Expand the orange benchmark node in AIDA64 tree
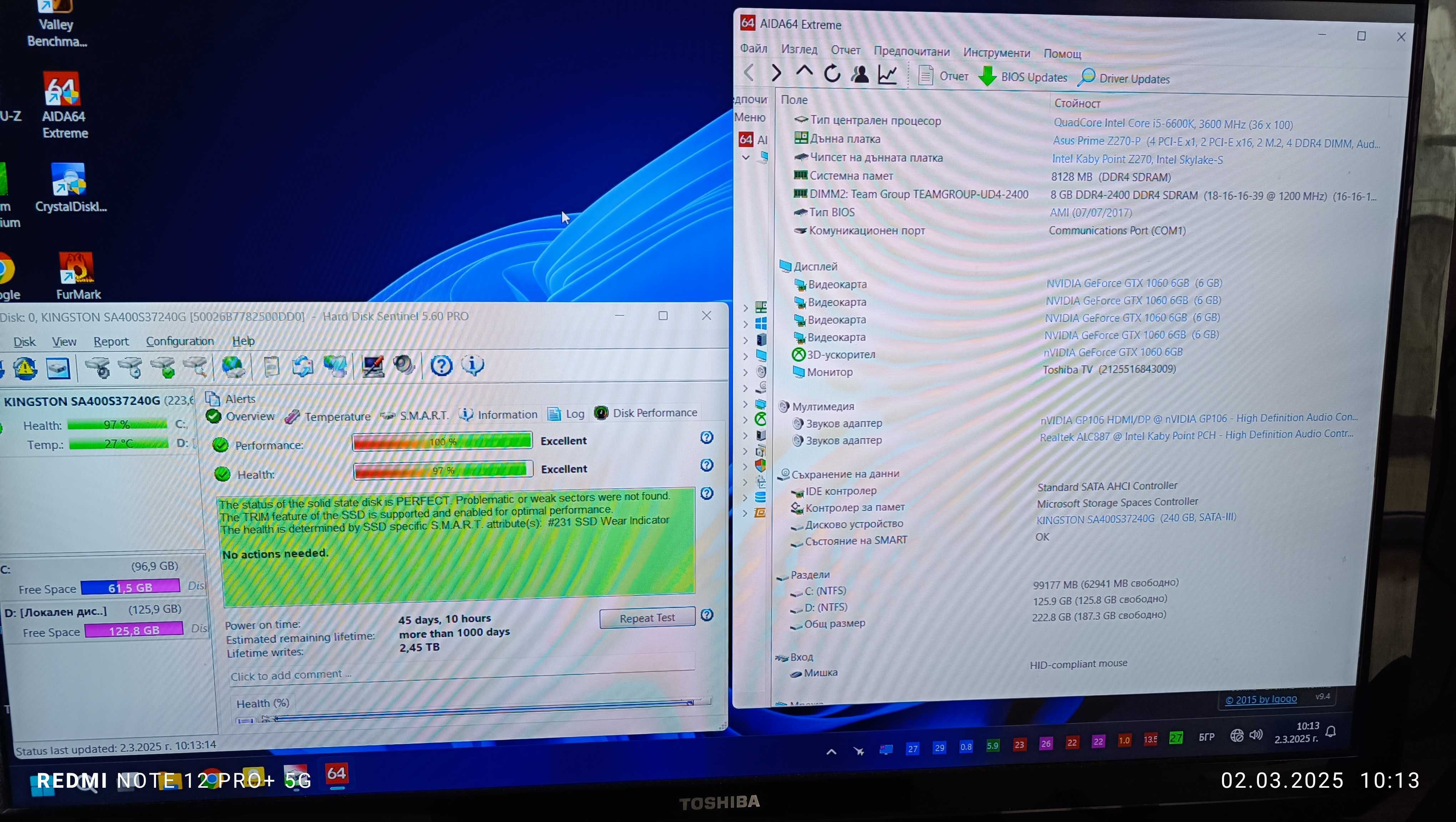 tap(745, 513)
